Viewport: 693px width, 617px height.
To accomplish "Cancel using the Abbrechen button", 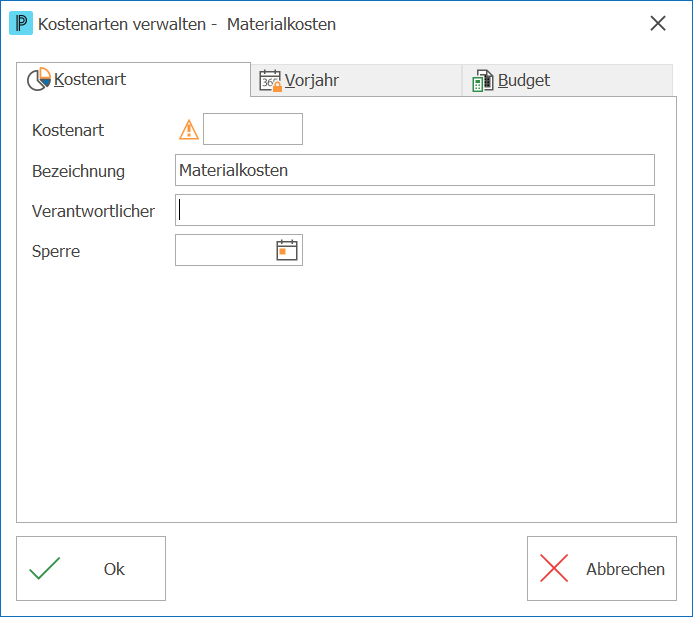I will point(602,568).
